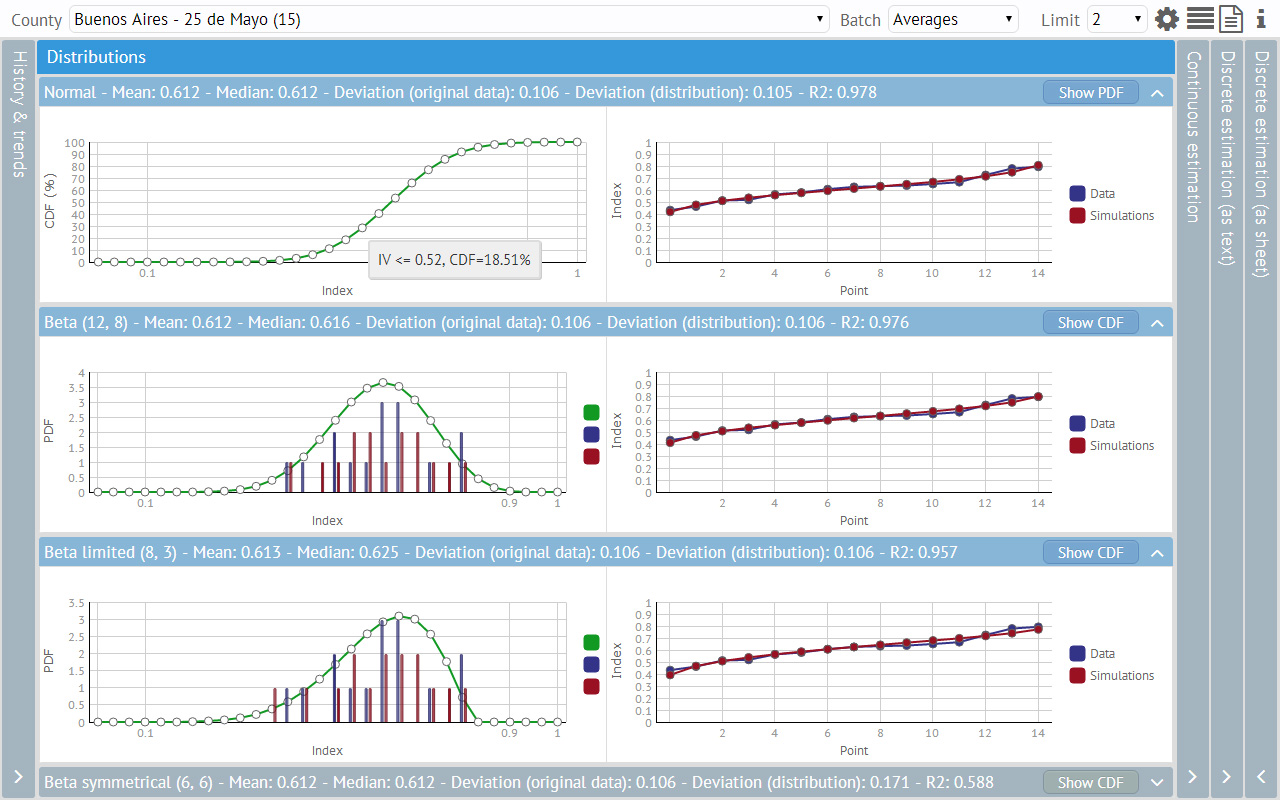
Task: Open the Batch Averages dropdown
Action: [953, 19]
